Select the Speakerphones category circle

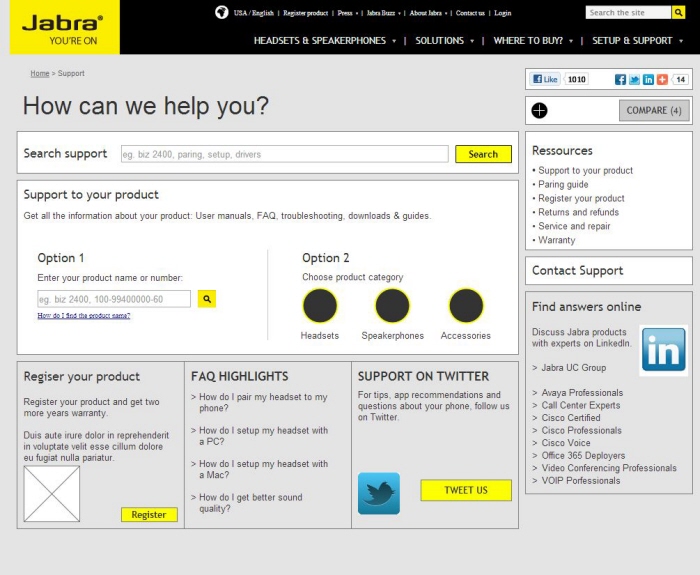392,306
